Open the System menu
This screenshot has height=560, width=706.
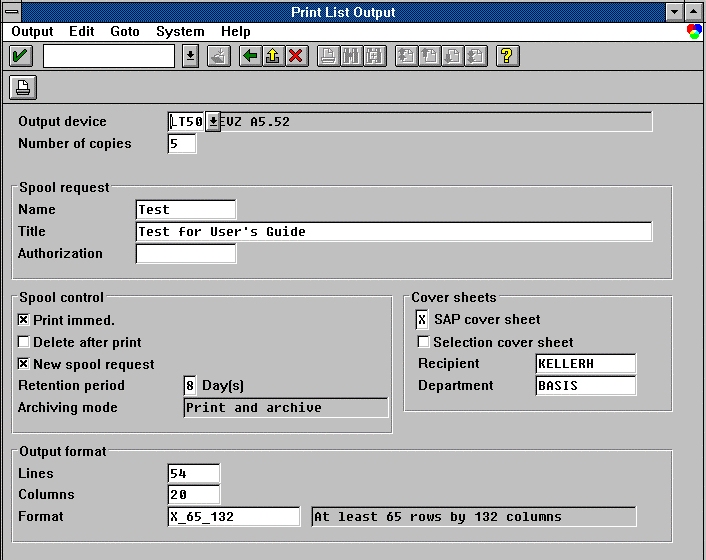(180, 32)
